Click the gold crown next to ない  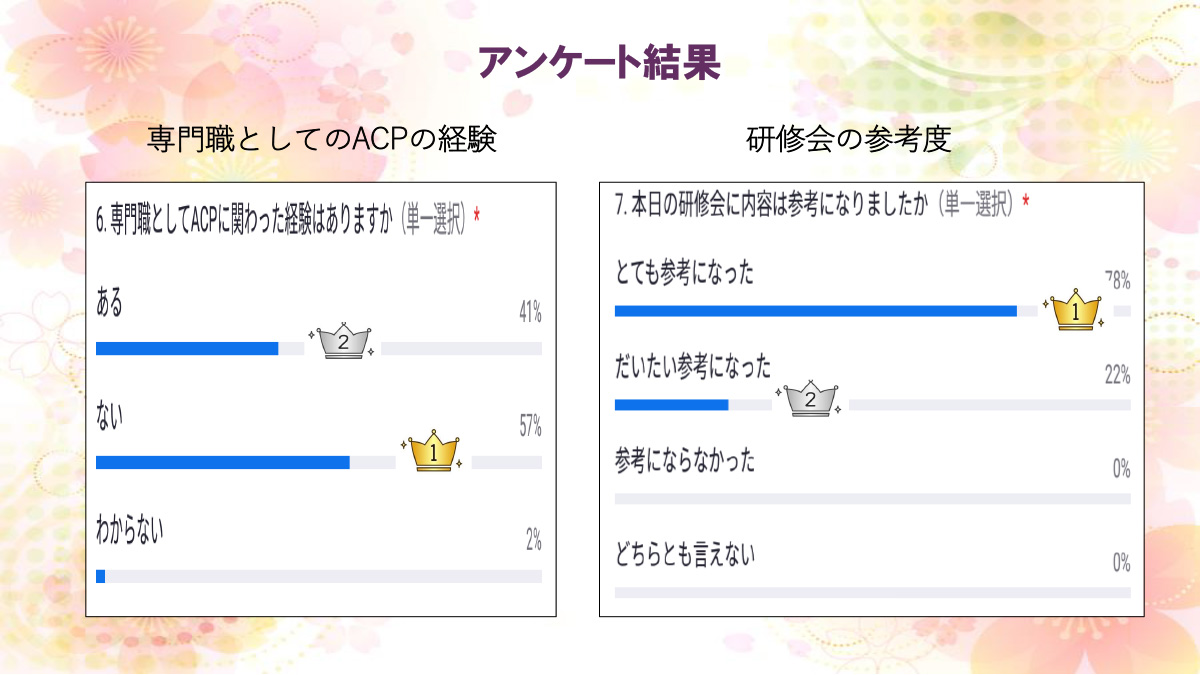433,452
